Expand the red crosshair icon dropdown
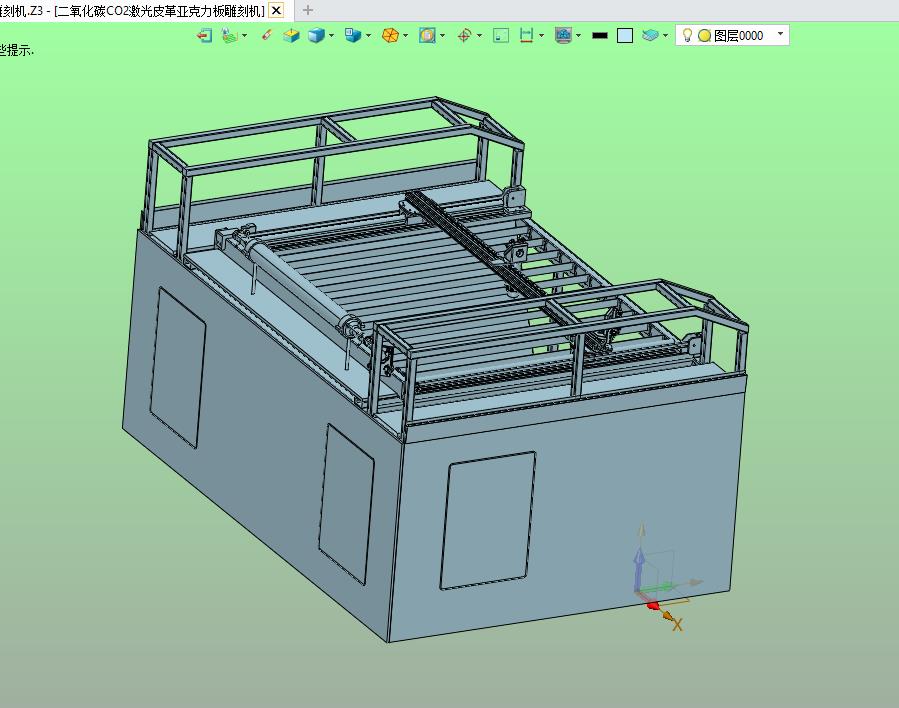899x708 pixels. 479,36
